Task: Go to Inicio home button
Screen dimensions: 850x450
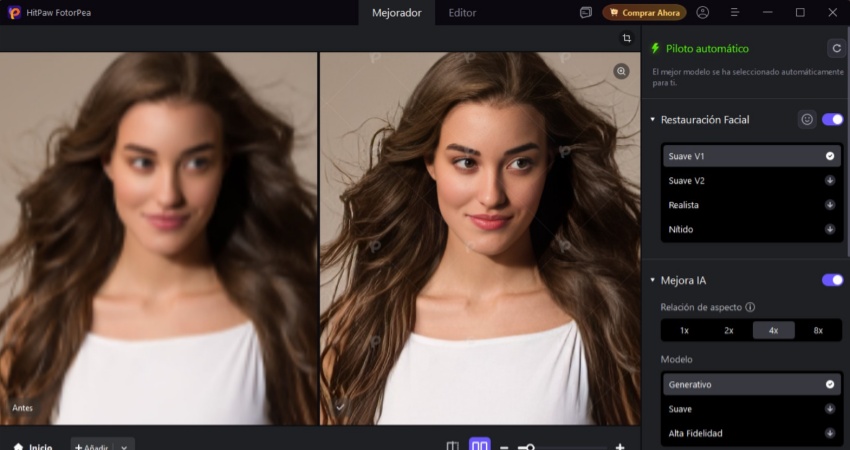Action: click(x=33, y=447)
